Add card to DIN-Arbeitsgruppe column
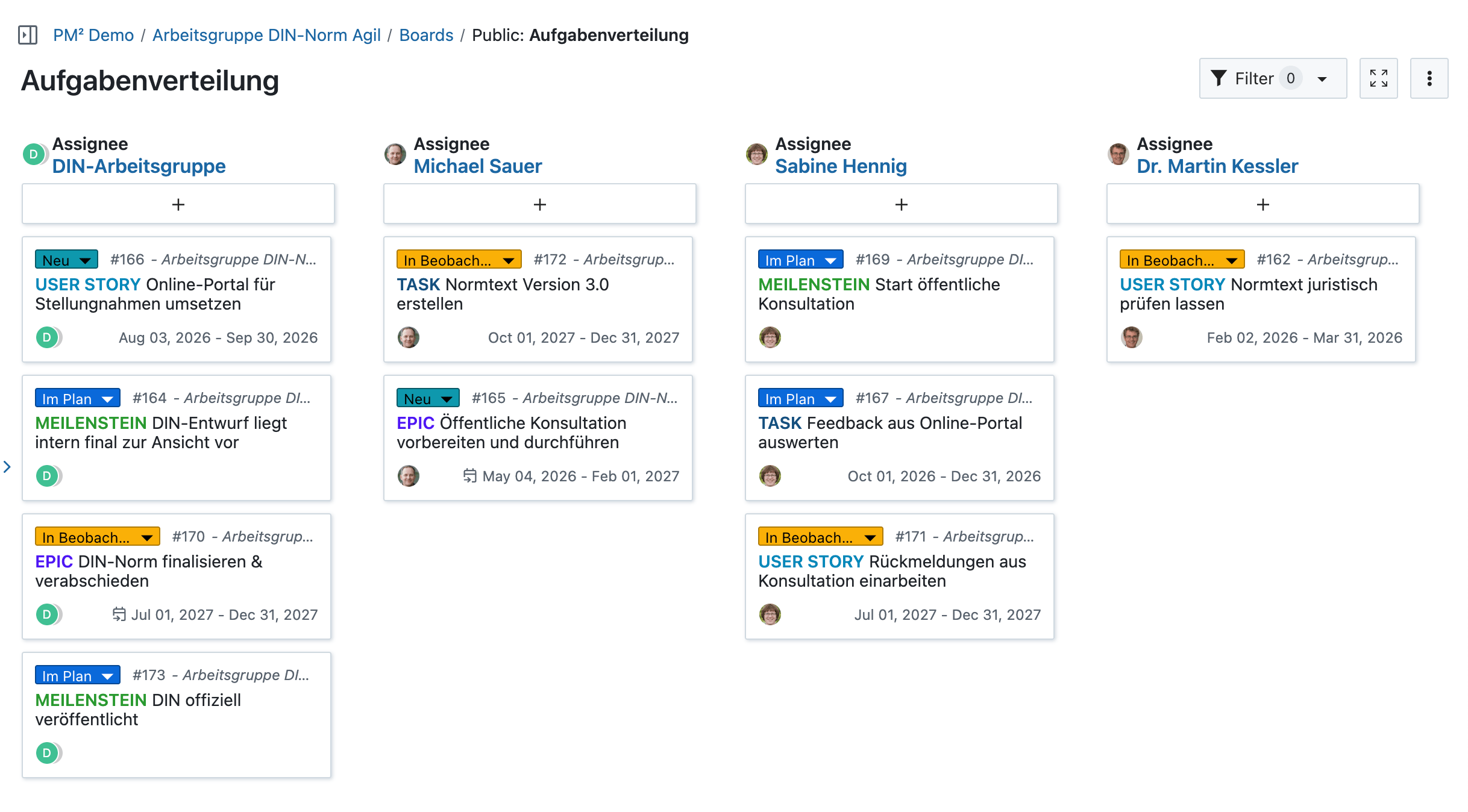The image size is (1468, 812). click(x=178, y=204)
